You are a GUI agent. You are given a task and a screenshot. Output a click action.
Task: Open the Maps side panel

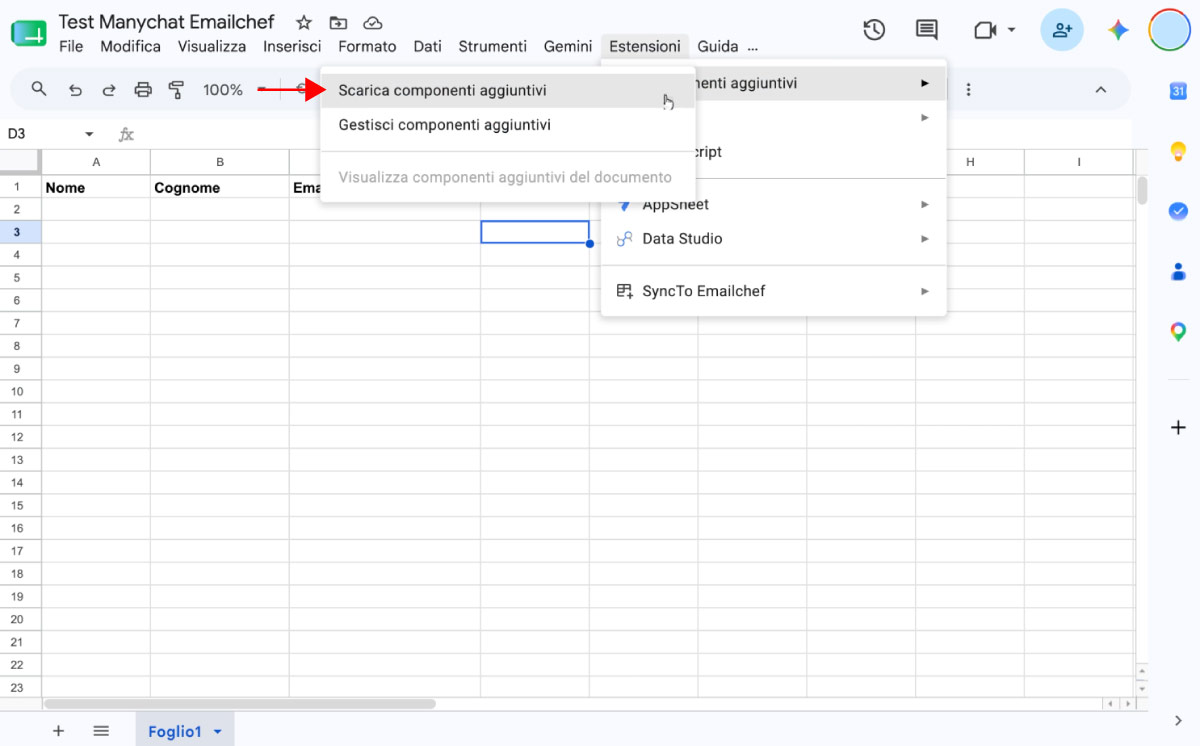(x=1178, y=331)
